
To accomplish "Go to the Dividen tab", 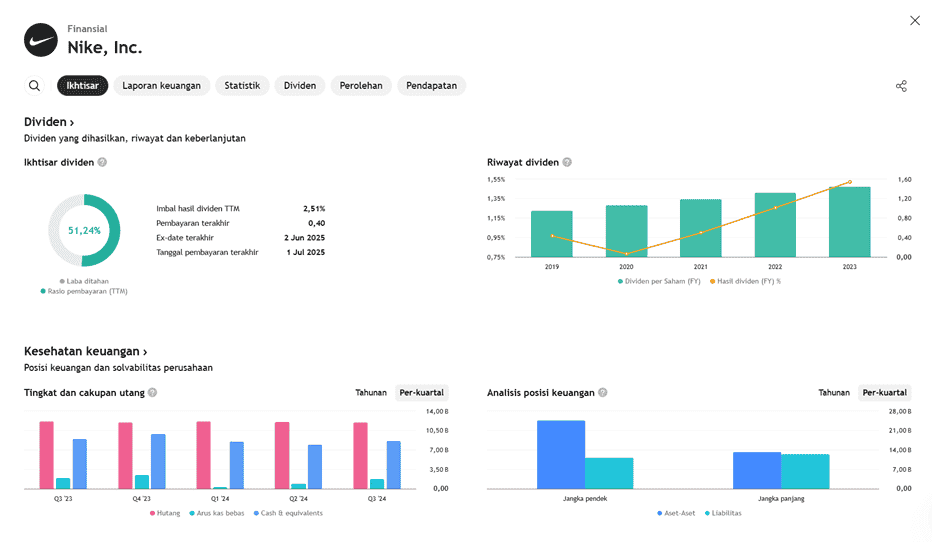I will [x=300, y=86].
